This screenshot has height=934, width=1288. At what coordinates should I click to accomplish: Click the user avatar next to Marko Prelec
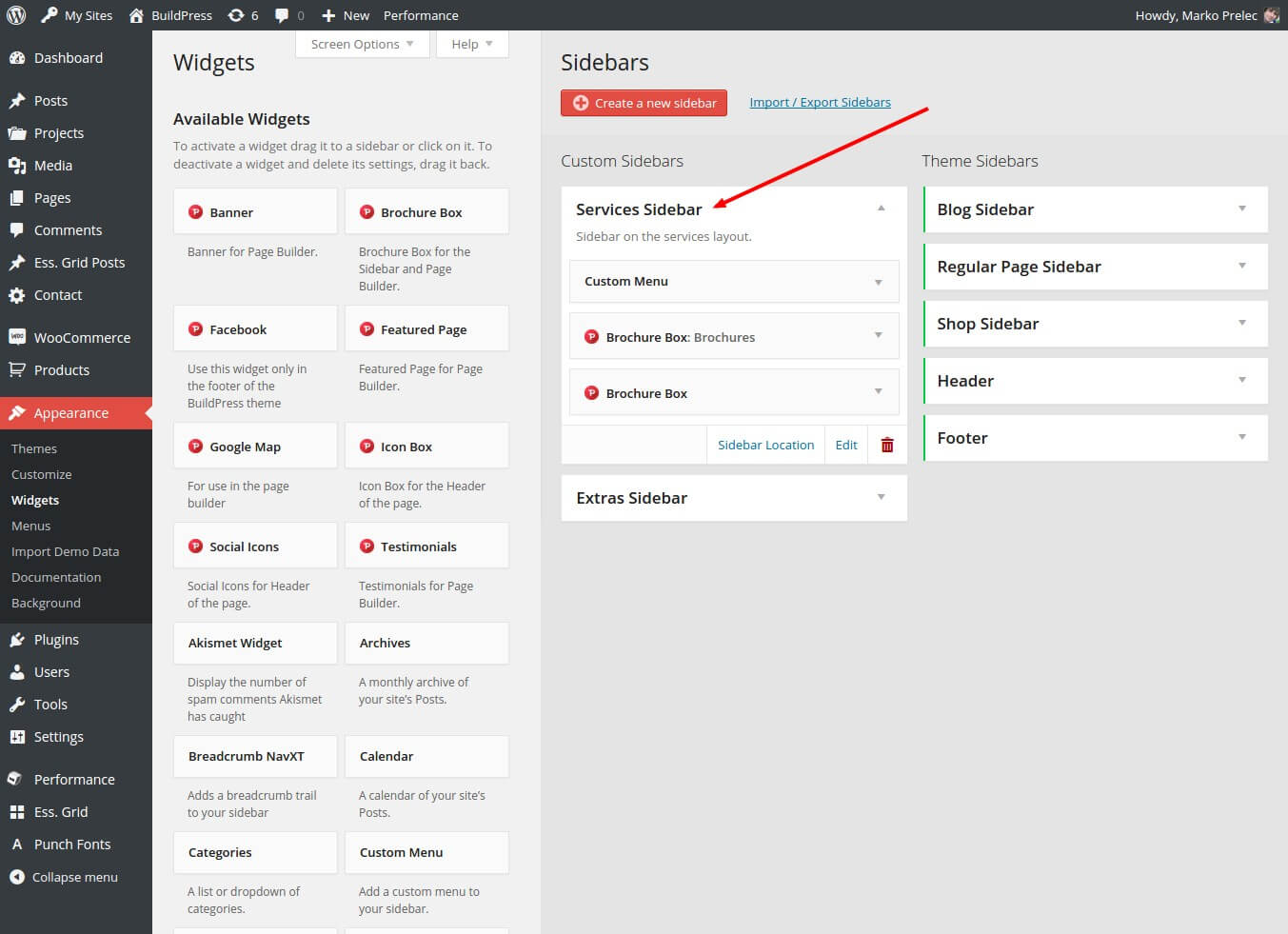1271,15
